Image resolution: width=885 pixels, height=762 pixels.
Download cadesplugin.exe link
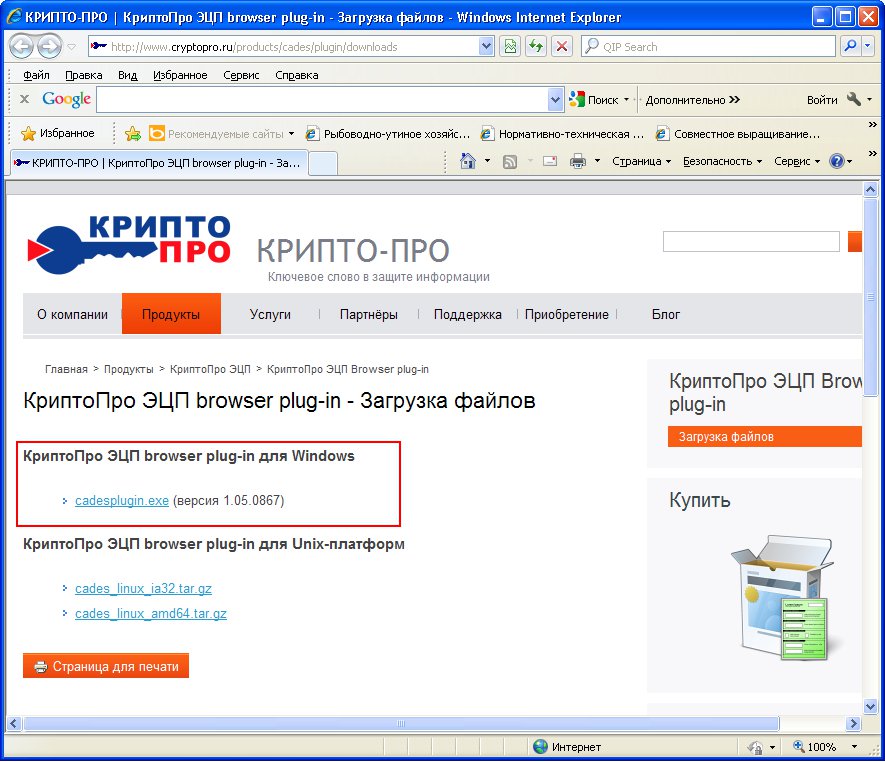point(122,500)
